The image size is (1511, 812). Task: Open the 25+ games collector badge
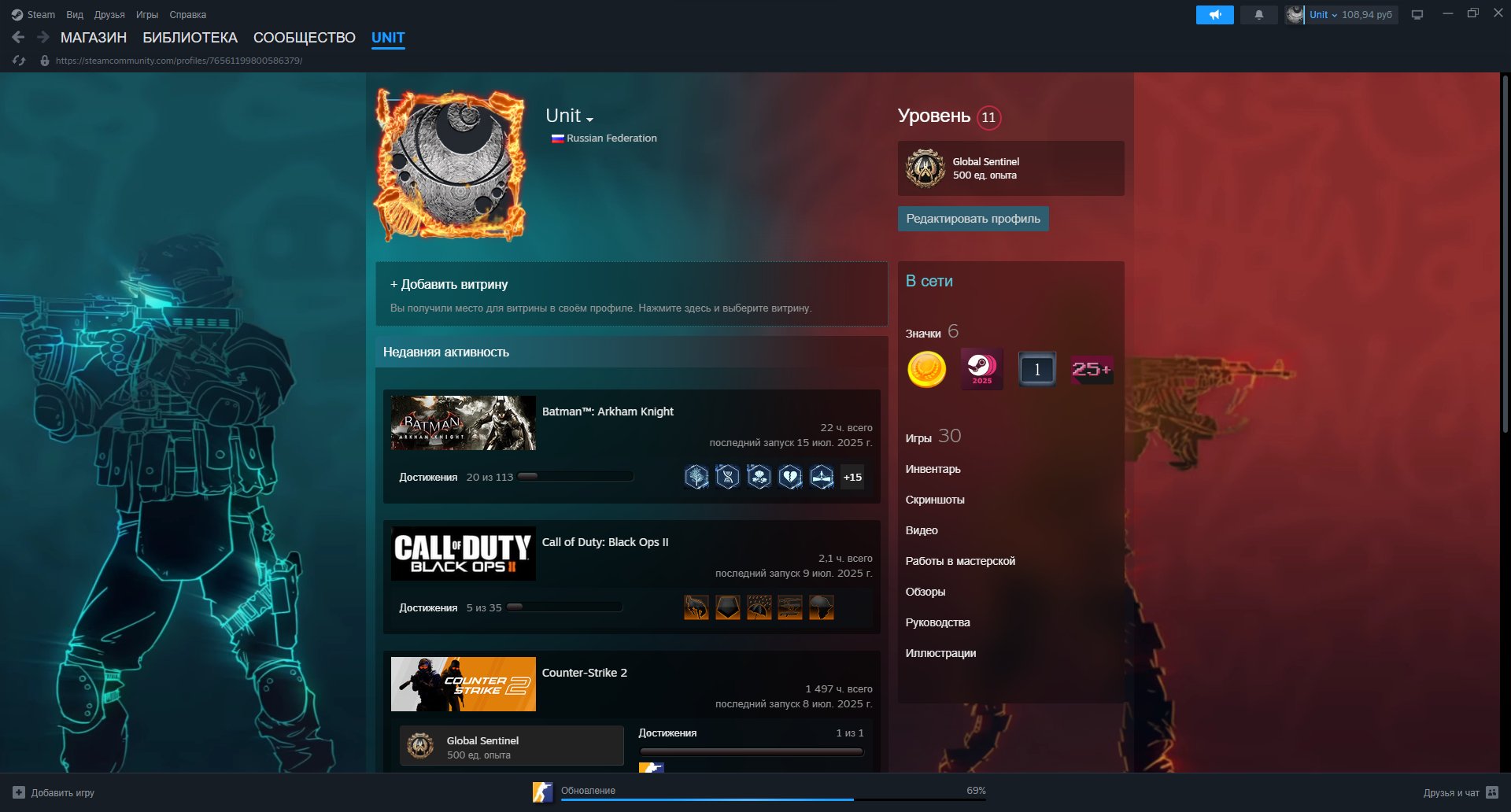(1092, 369)
